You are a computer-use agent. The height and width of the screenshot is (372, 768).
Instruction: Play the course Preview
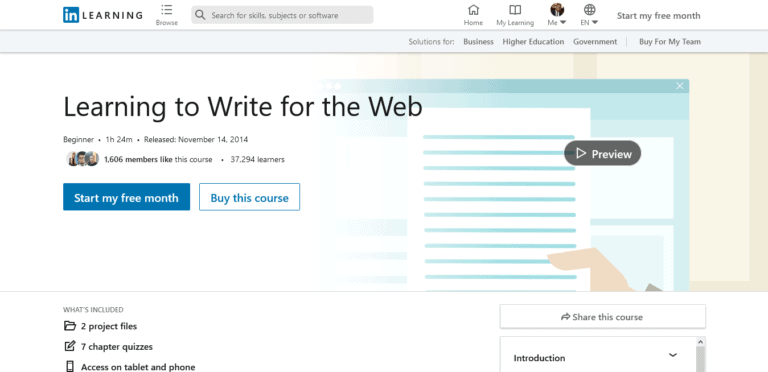click(602, 154)
